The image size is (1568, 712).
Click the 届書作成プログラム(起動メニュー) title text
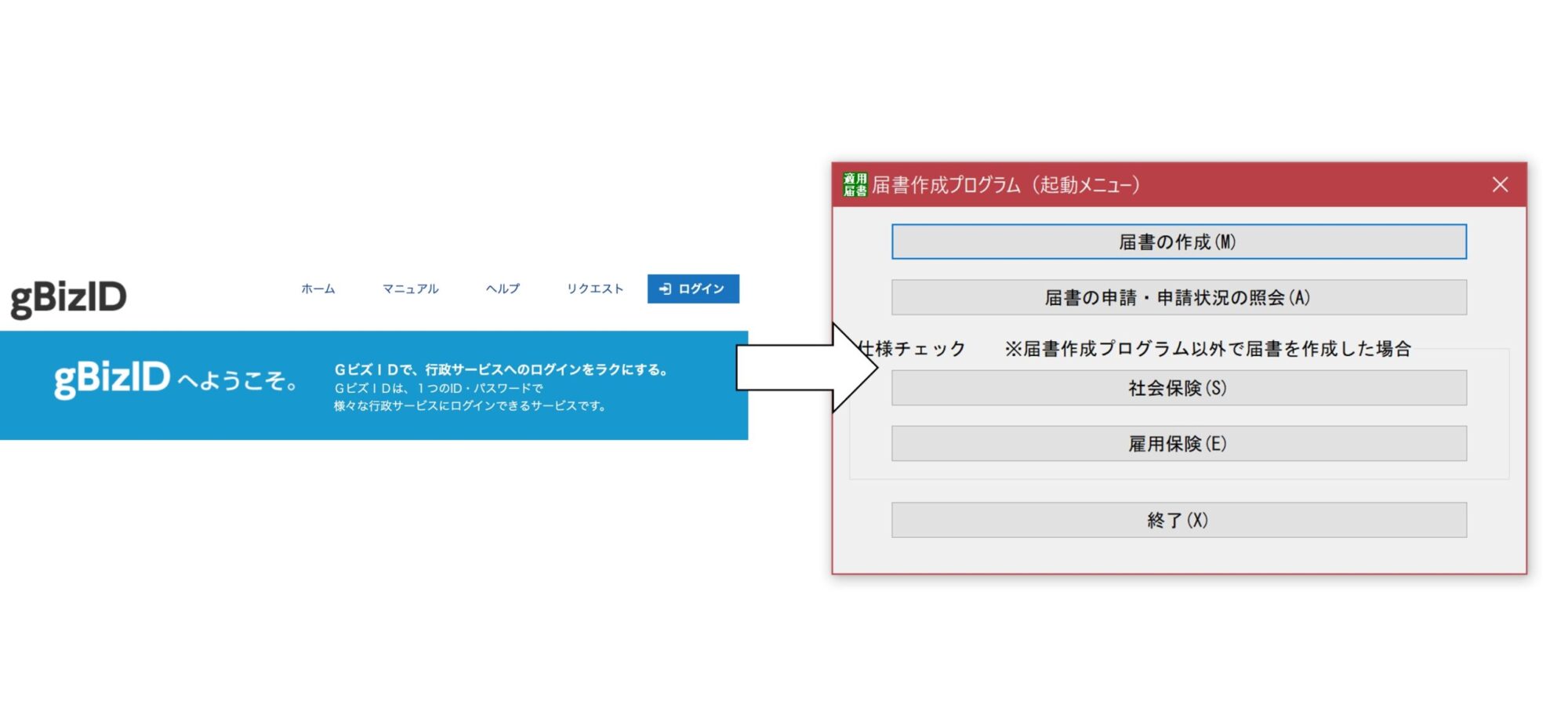[1006, 185]
